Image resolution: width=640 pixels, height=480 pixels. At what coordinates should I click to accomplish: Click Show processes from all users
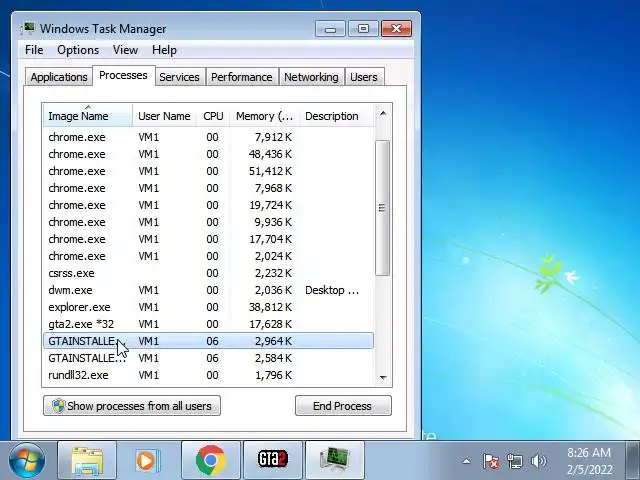(132, 406)
